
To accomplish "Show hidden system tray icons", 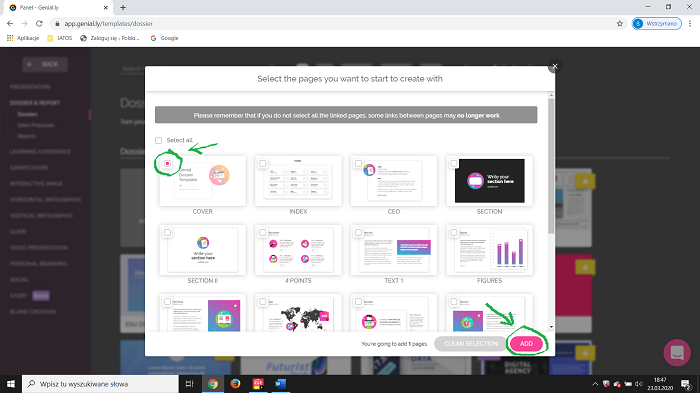I will [595, 384].
